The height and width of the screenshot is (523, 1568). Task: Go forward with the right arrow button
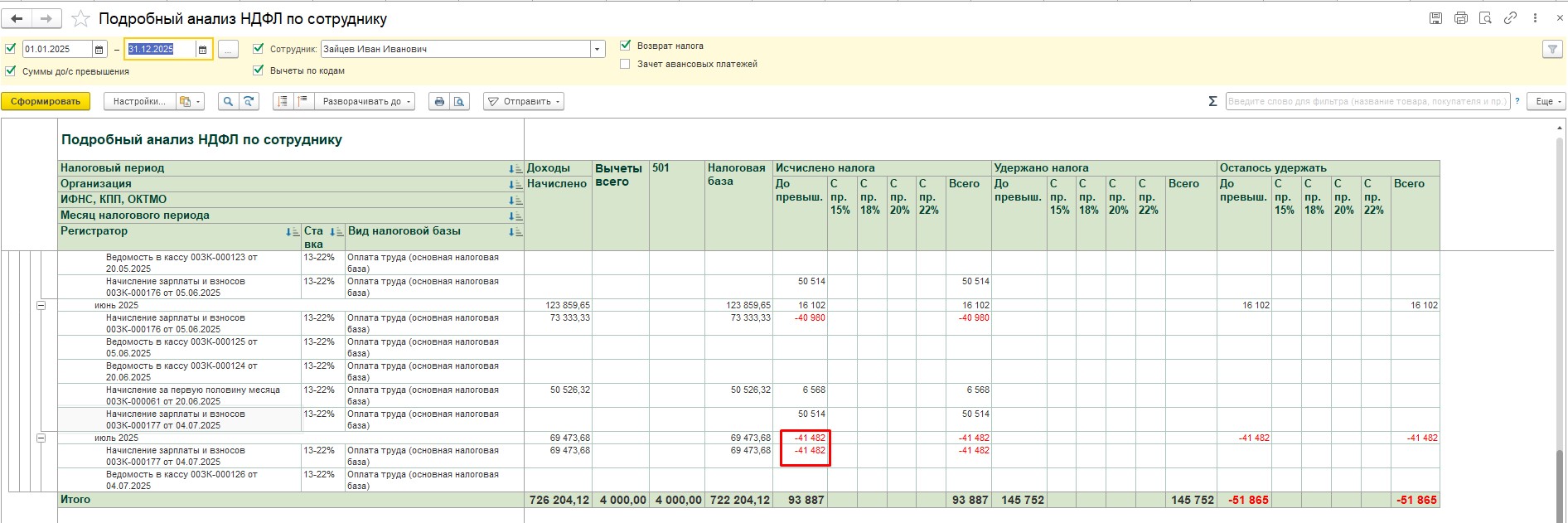[x=46, y=18]
